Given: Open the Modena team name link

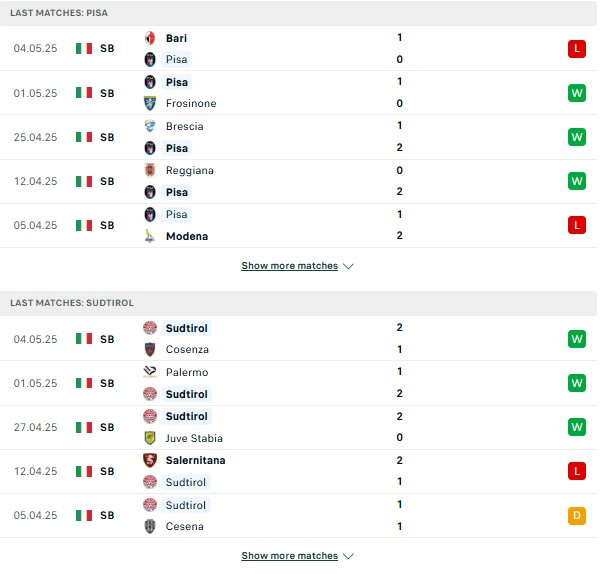Looking at the screenshot, I should (187, 236).
